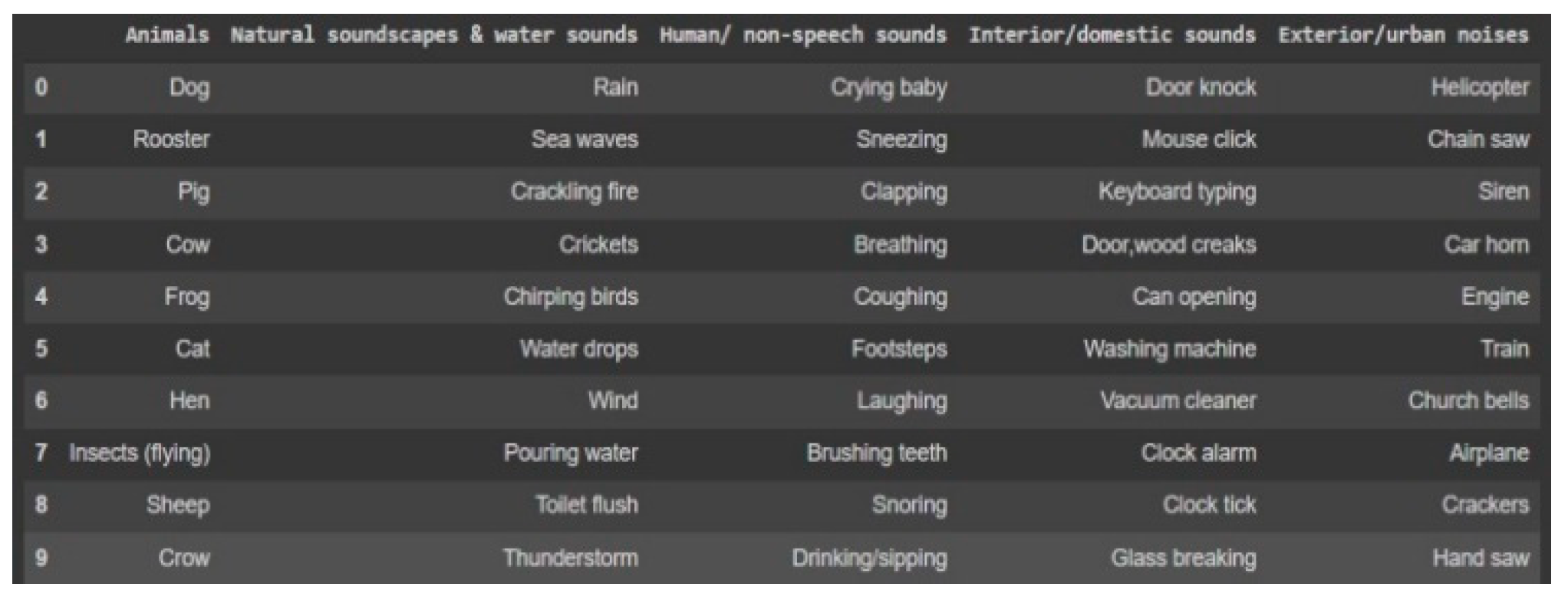Select the Crackling fire cell
The image size is (1568, 600).
pyautogui.click(x=574, y=192)
